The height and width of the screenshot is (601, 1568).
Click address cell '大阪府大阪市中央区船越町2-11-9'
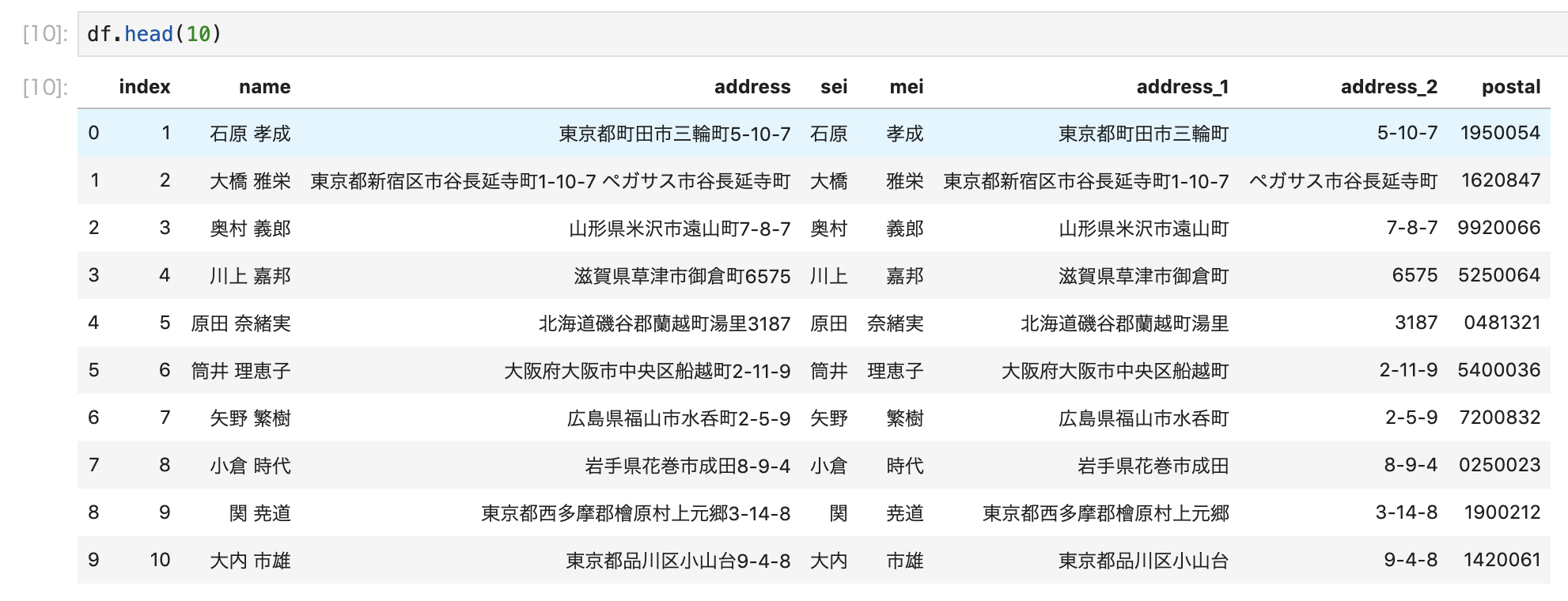coord(647,371)
